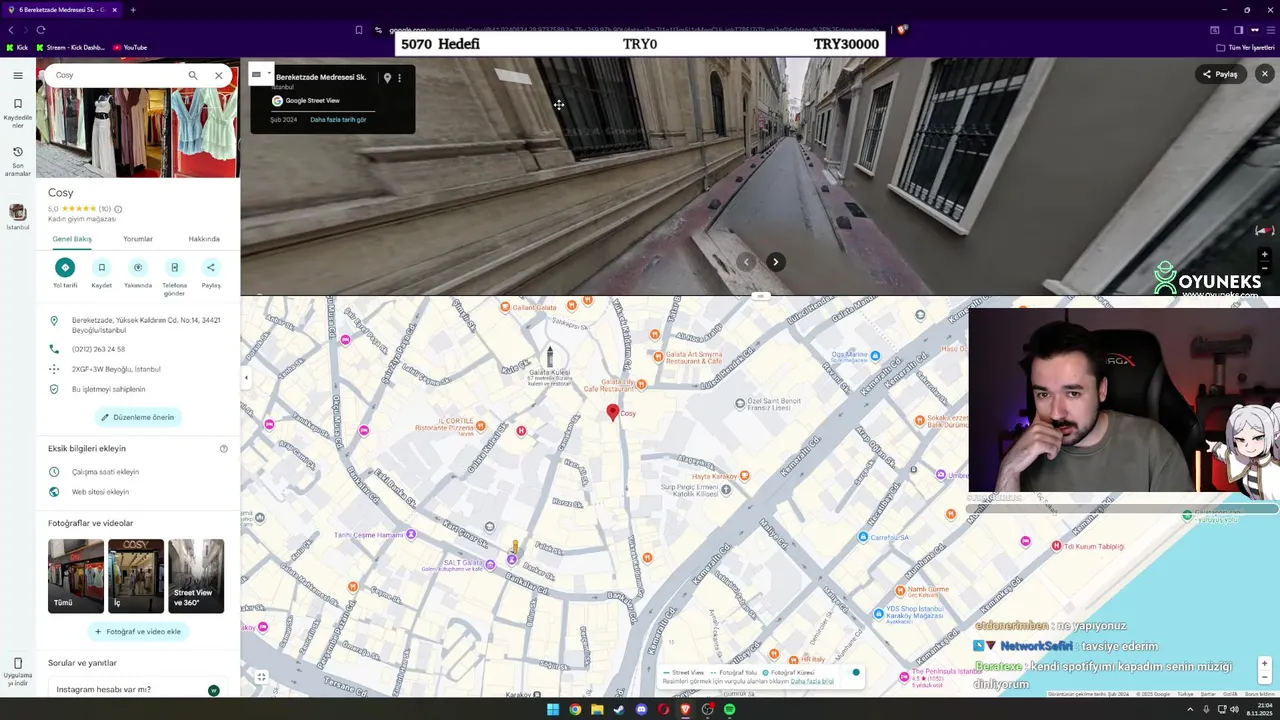Open three-dot menu in Street View card
Screen dimensions: 1280x720
point(399,78)
